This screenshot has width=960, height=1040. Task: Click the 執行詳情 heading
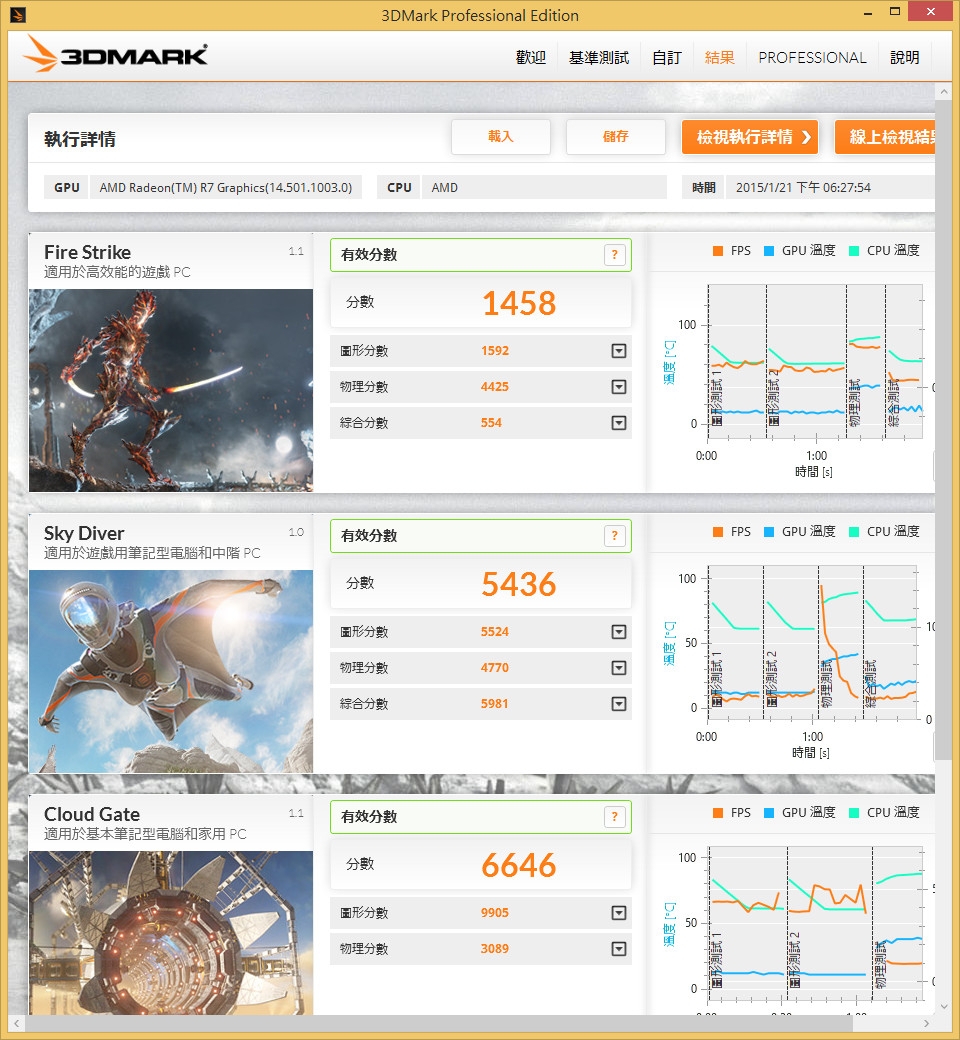click(80, 139)
